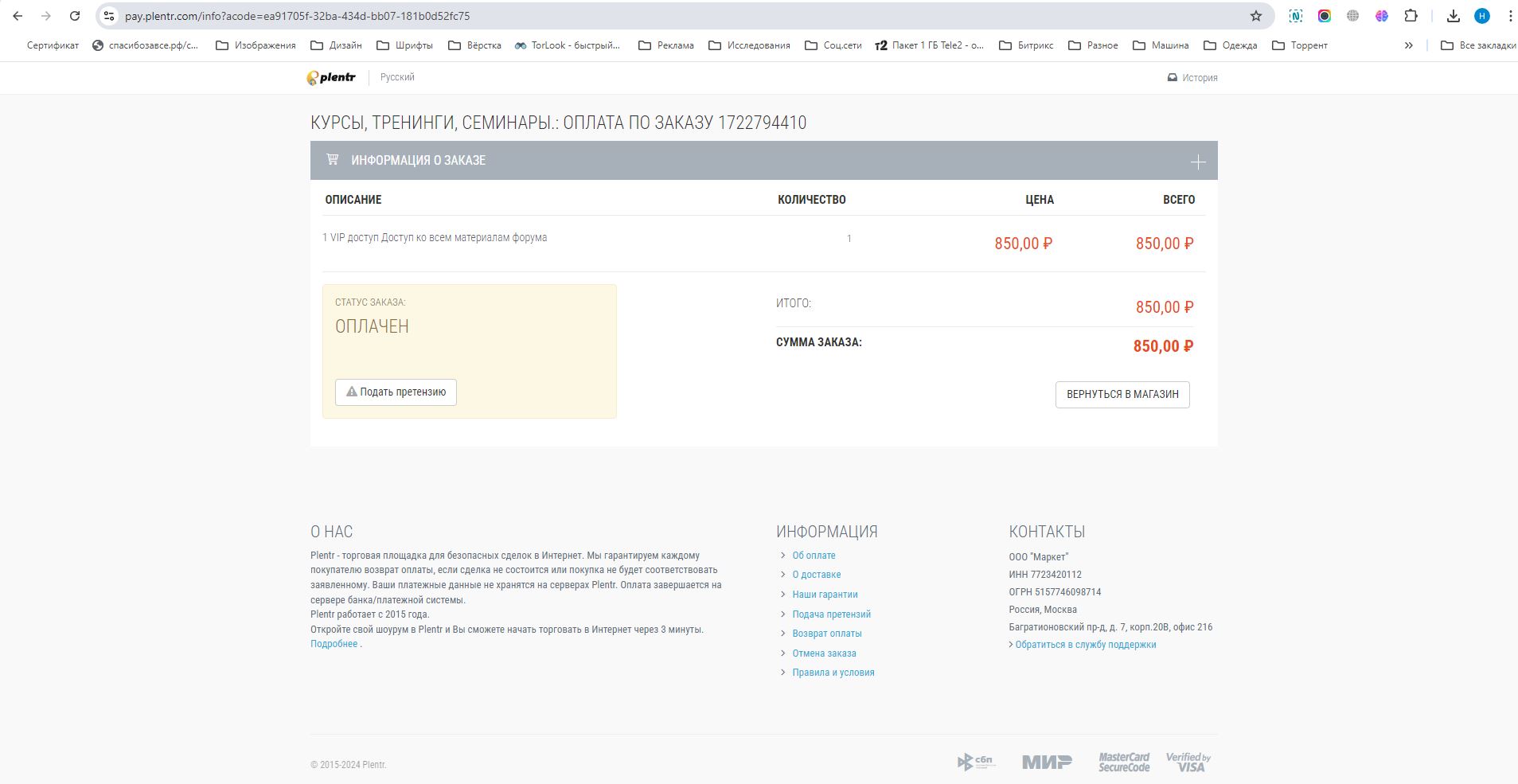This screenshot has width=1518, height=784.
Task: Open the Сертификат bookmark
Action: (x=53, y=45)
